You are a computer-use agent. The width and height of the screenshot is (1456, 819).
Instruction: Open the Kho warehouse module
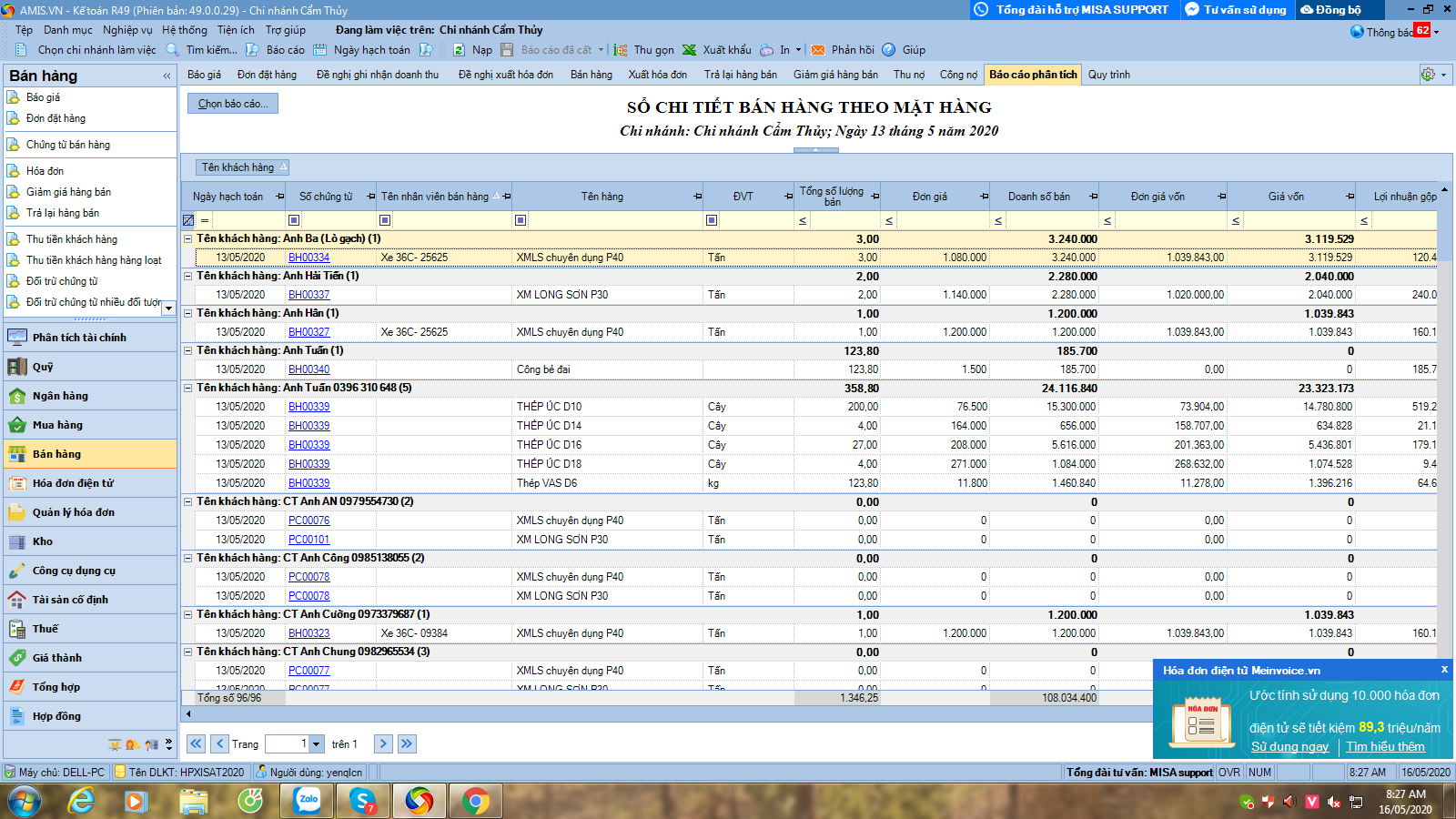click(x=43, y=541)
